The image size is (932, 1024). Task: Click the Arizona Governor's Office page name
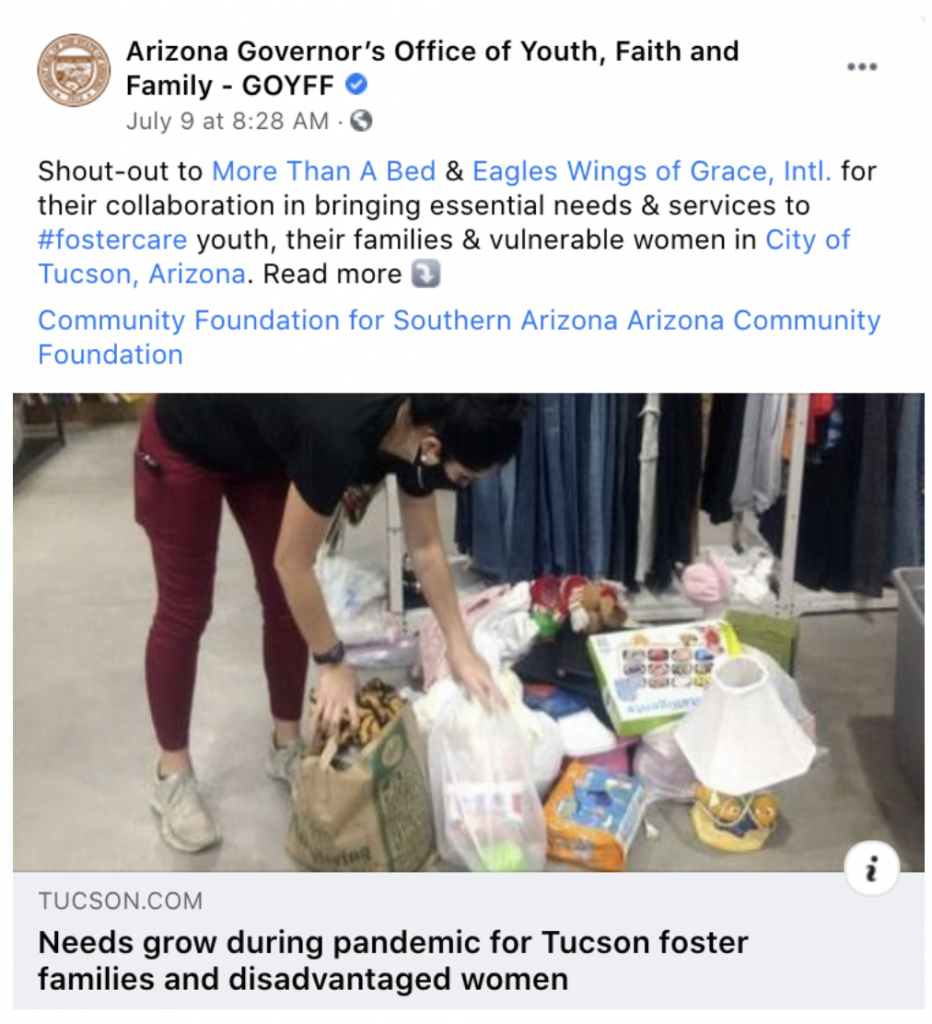pyautogui.click(x=432, y=51)
